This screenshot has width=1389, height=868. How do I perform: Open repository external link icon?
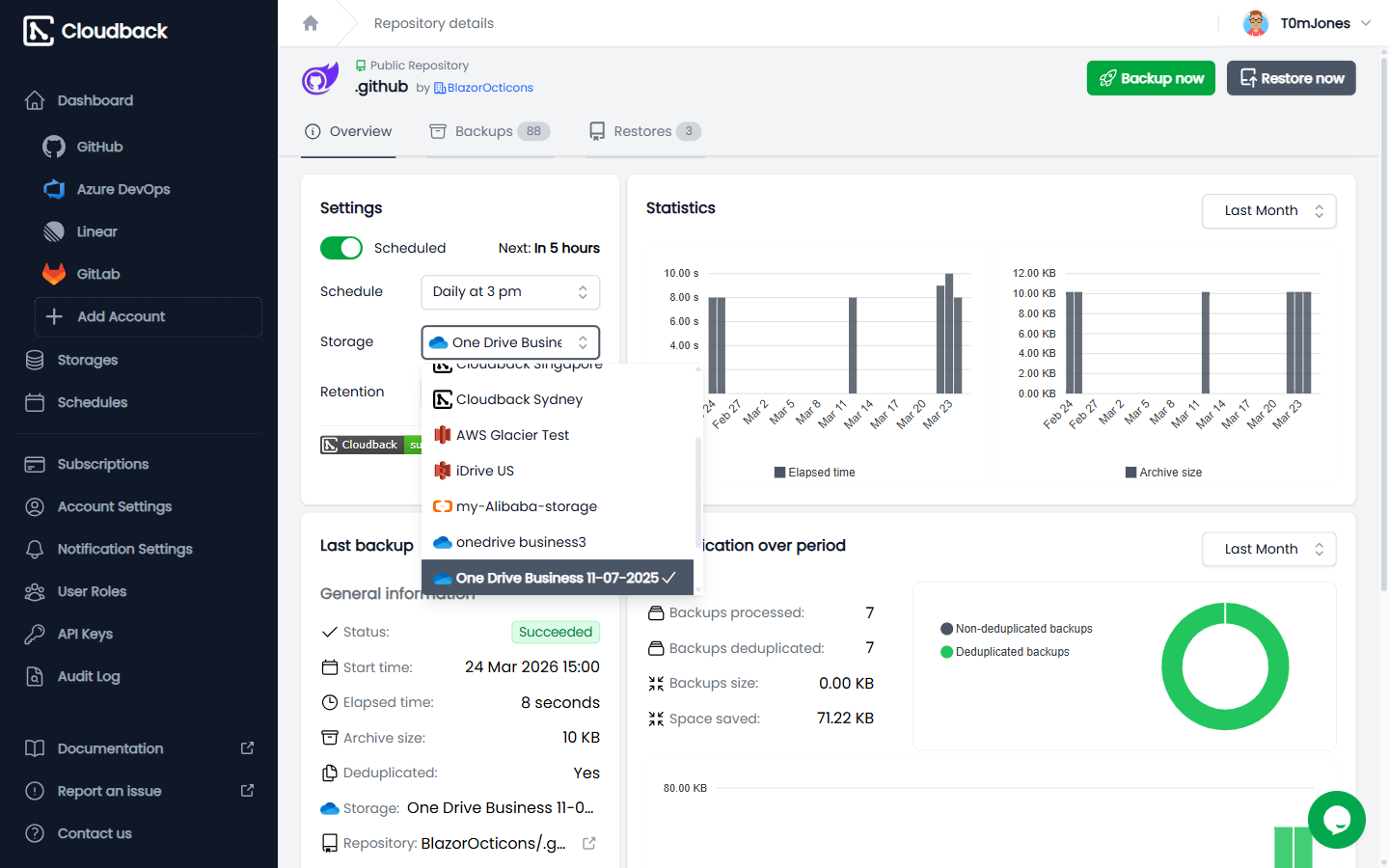pos(589,843)
